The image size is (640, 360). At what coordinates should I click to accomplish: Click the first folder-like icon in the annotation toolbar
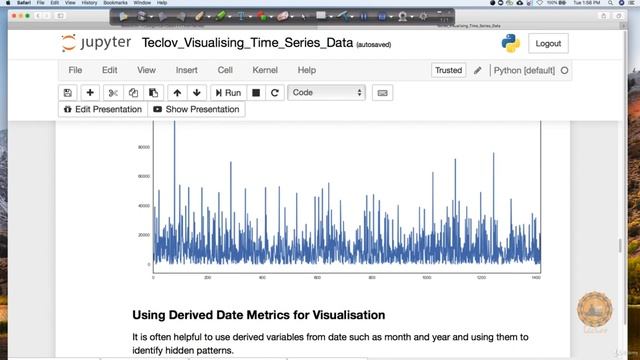point(124,17)
